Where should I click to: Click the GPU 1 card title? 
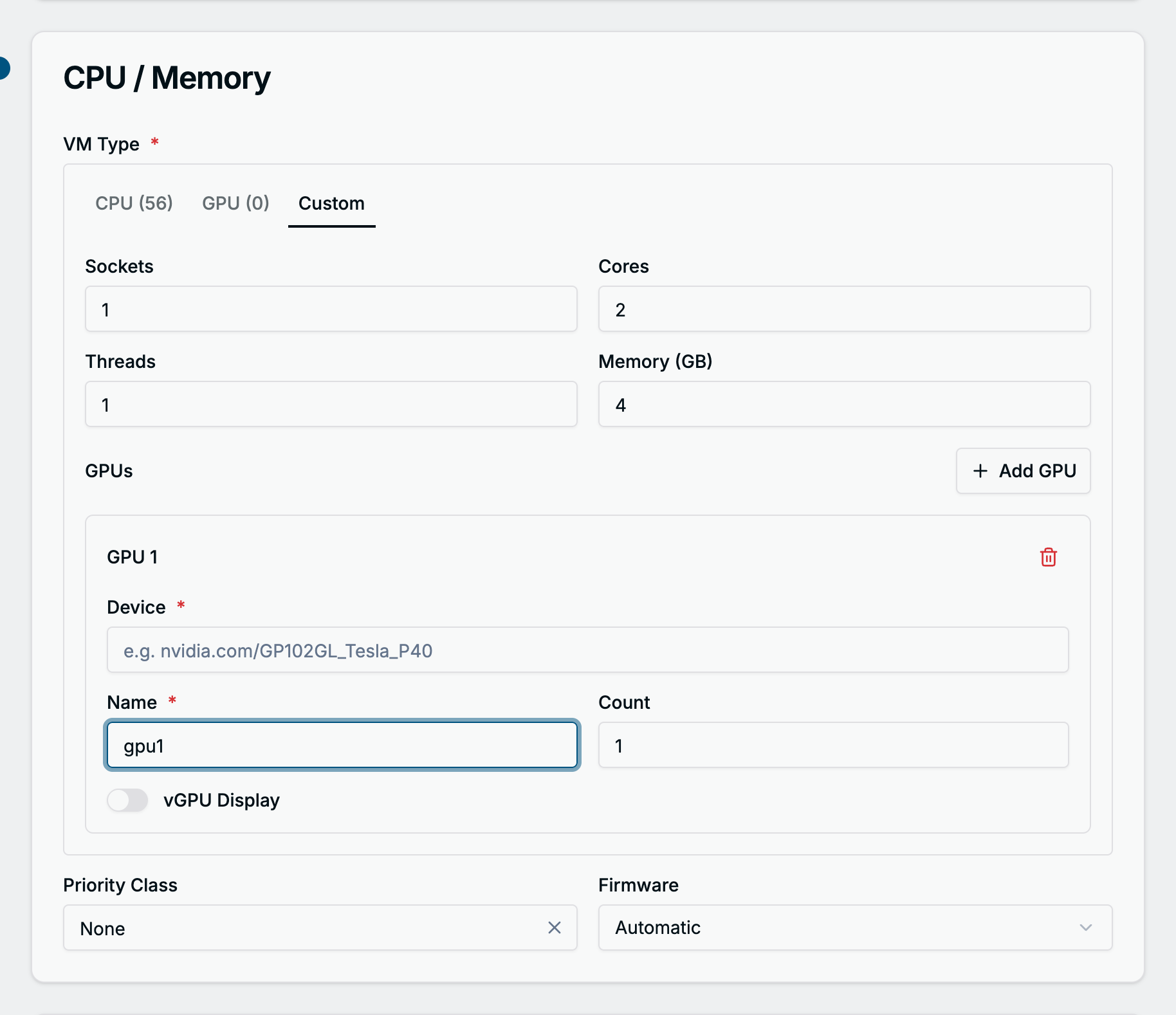coord(133,557)
